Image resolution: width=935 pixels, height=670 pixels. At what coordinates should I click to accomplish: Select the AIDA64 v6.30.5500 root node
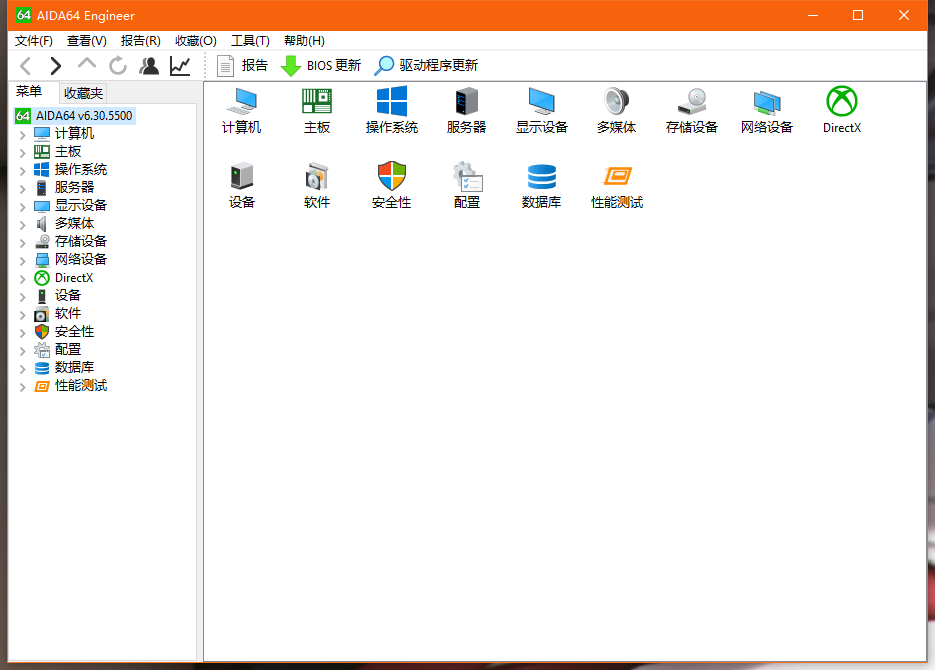(x=83, y=115)
